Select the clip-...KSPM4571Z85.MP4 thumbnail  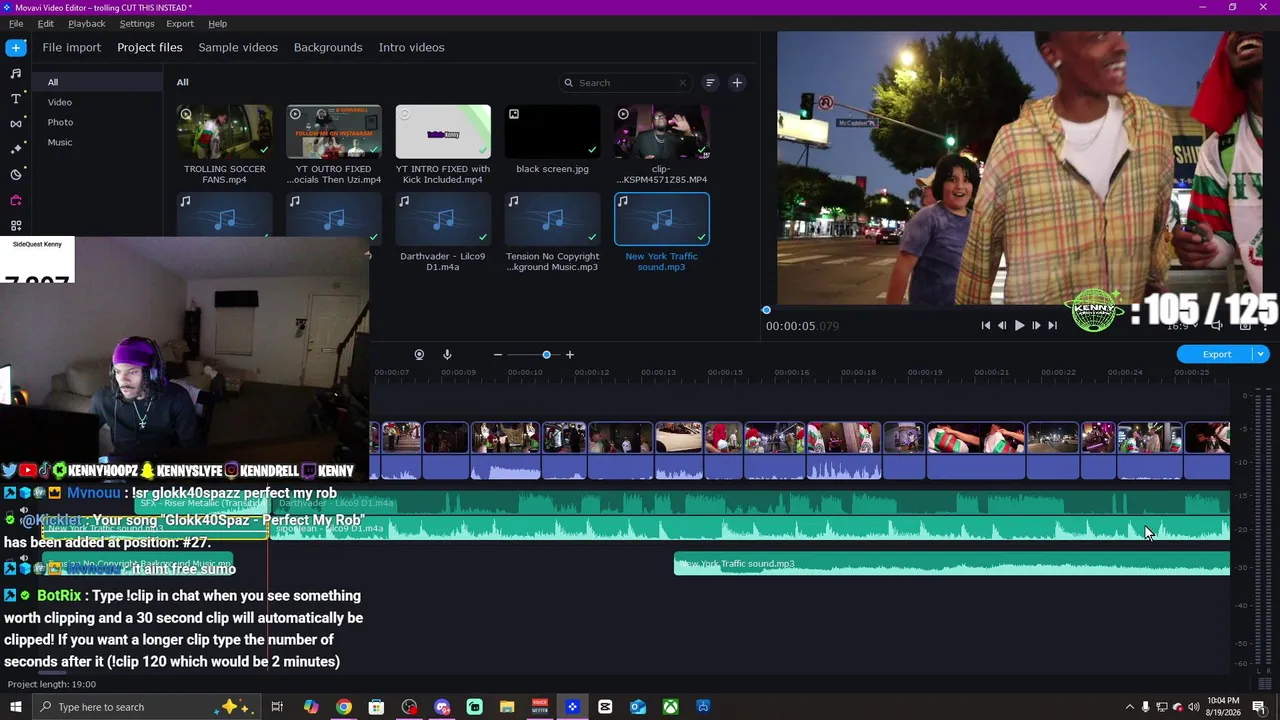662,132
